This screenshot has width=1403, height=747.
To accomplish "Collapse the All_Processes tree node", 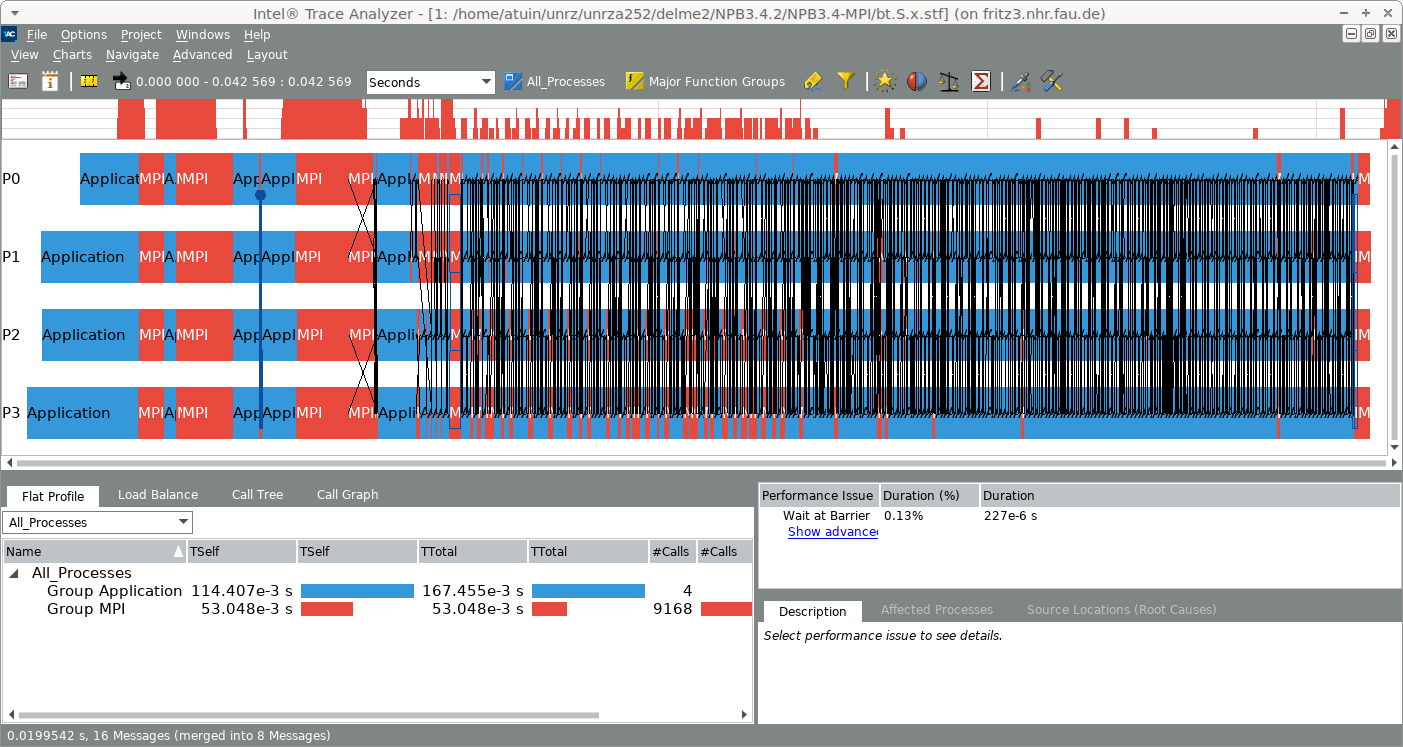I will pos(14,573).
